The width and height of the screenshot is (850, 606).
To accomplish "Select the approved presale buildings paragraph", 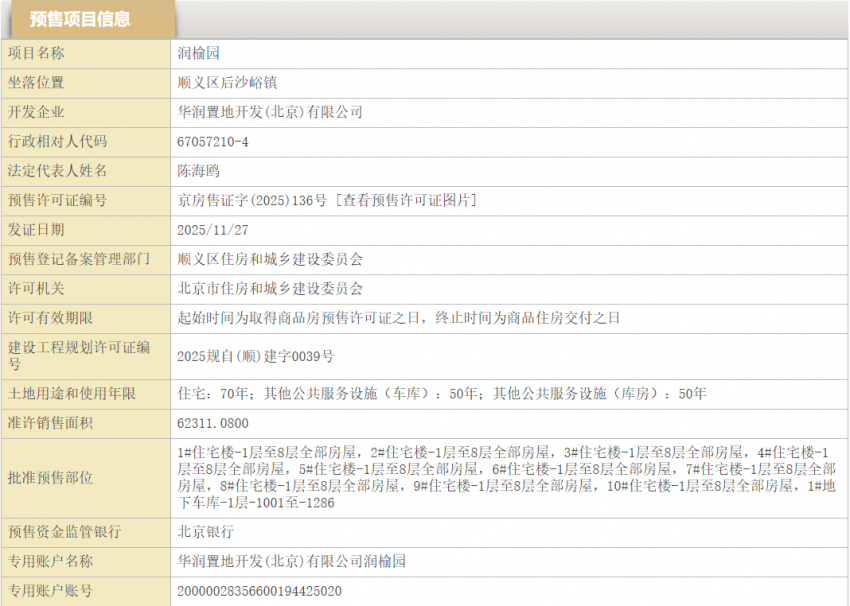I will pos(506,478).
